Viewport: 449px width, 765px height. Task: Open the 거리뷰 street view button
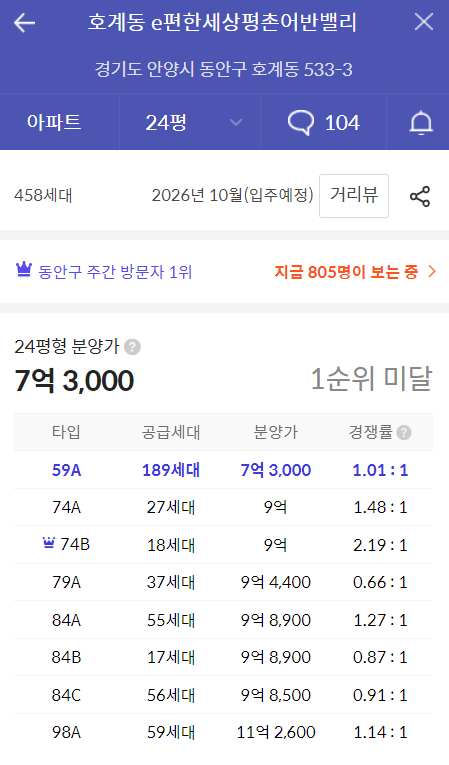pos(354,196)
